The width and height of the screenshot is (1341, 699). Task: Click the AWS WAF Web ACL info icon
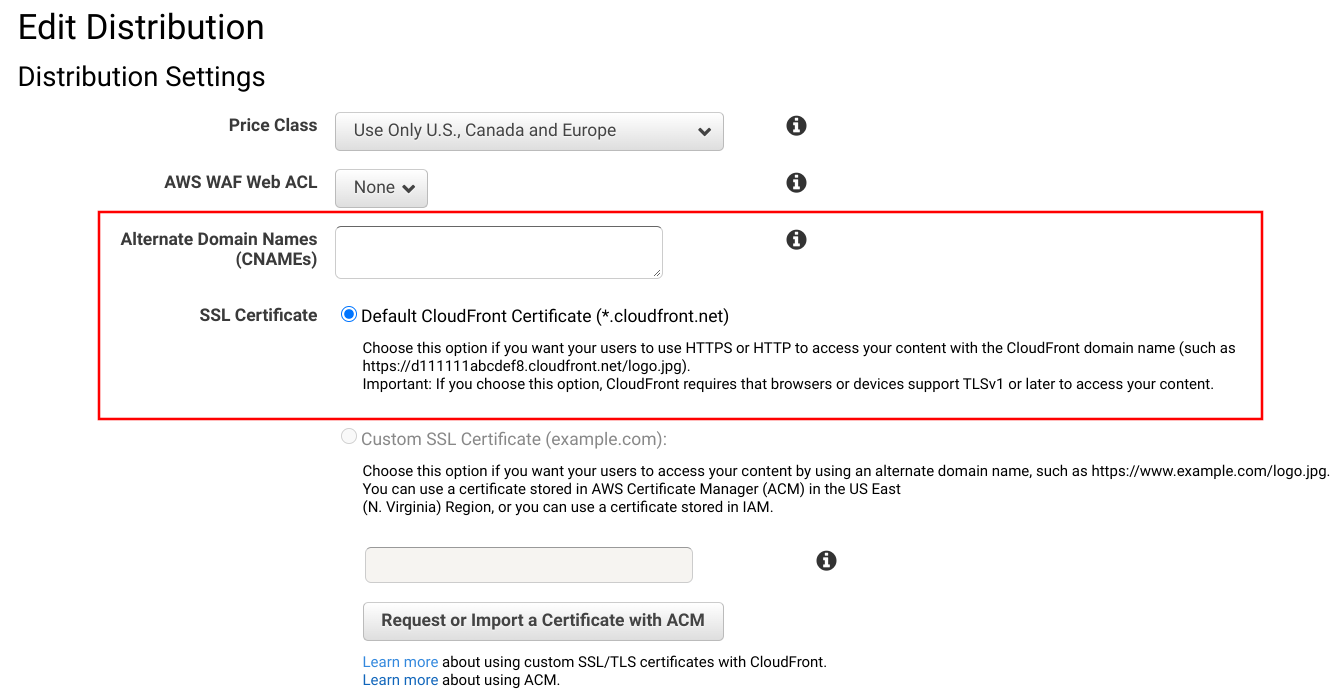pyautogui.click(x=796, y=183)
